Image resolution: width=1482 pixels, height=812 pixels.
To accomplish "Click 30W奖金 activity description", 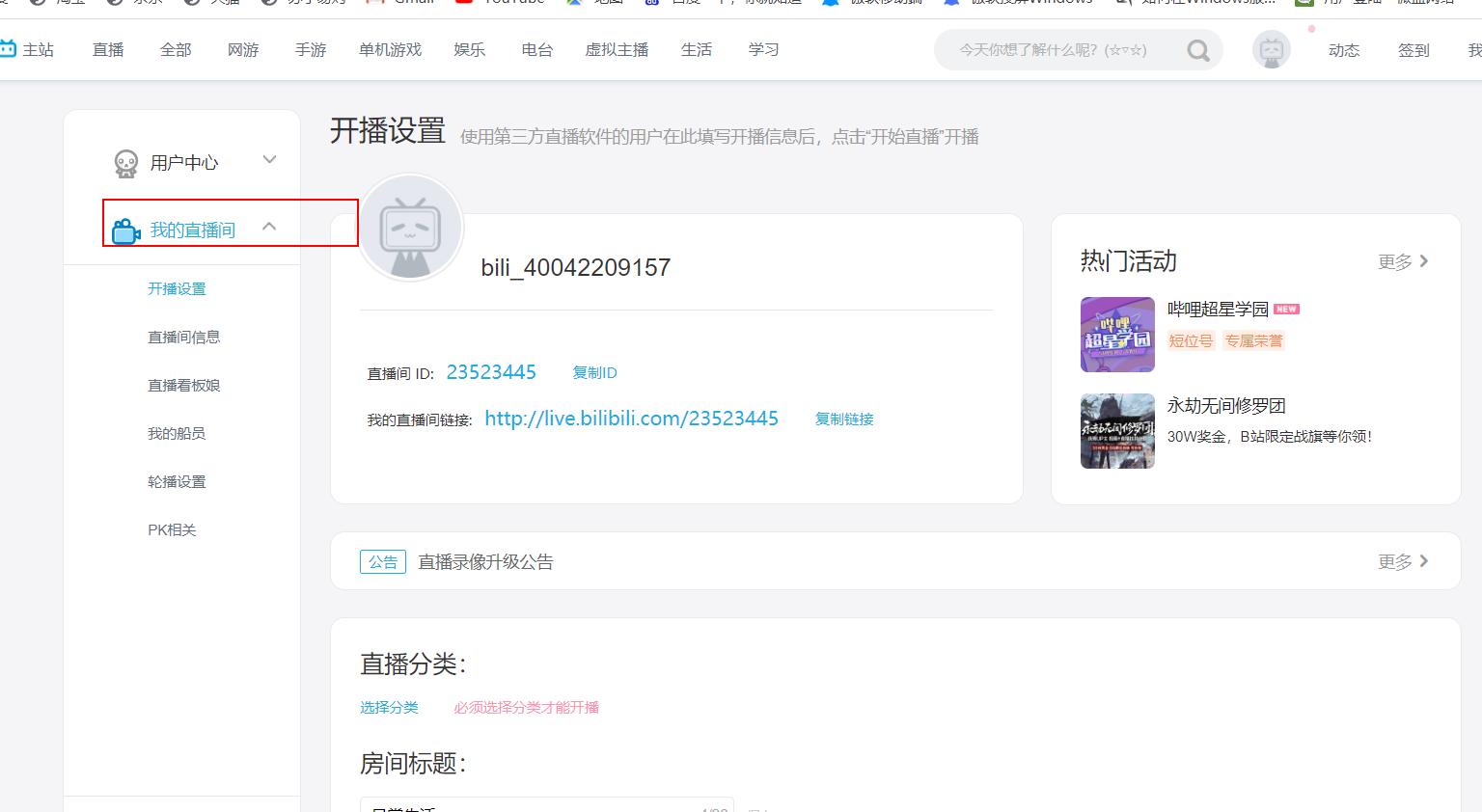I will 1270,436.
